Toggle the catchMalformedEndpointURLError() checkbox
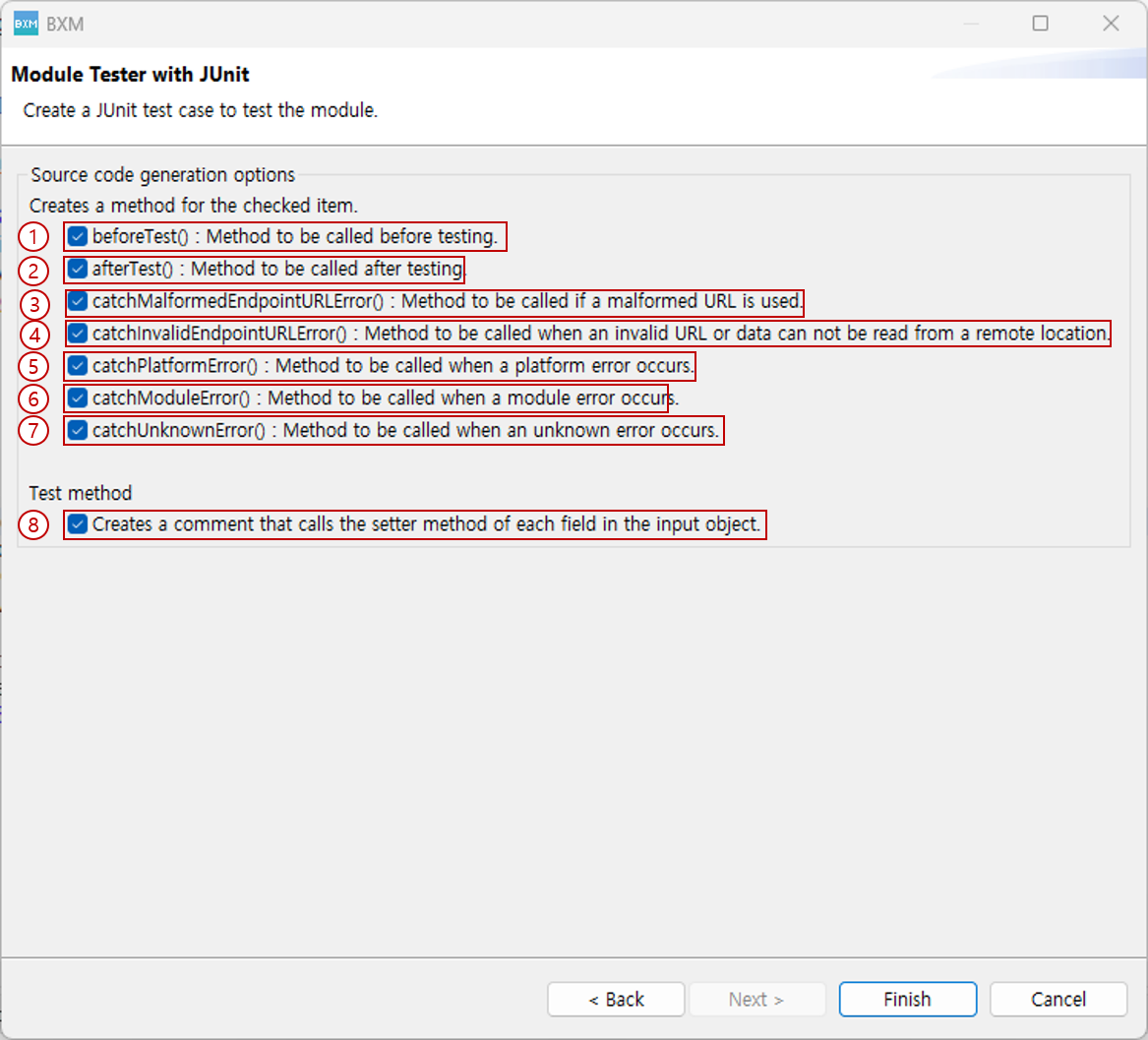 pyautogui.click(x=78, y=301)
